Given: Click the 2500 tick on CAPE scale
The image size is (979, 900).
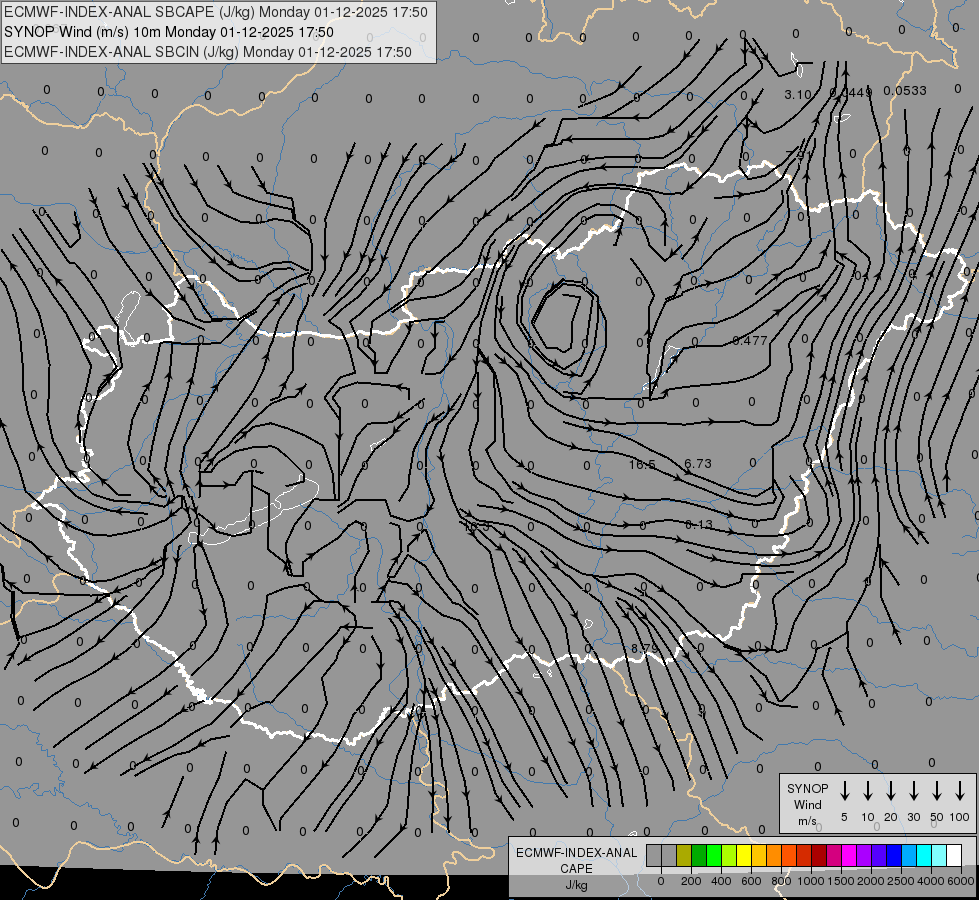Looking at the screenshot, I should pyautogui.click(x=901, y=881).
